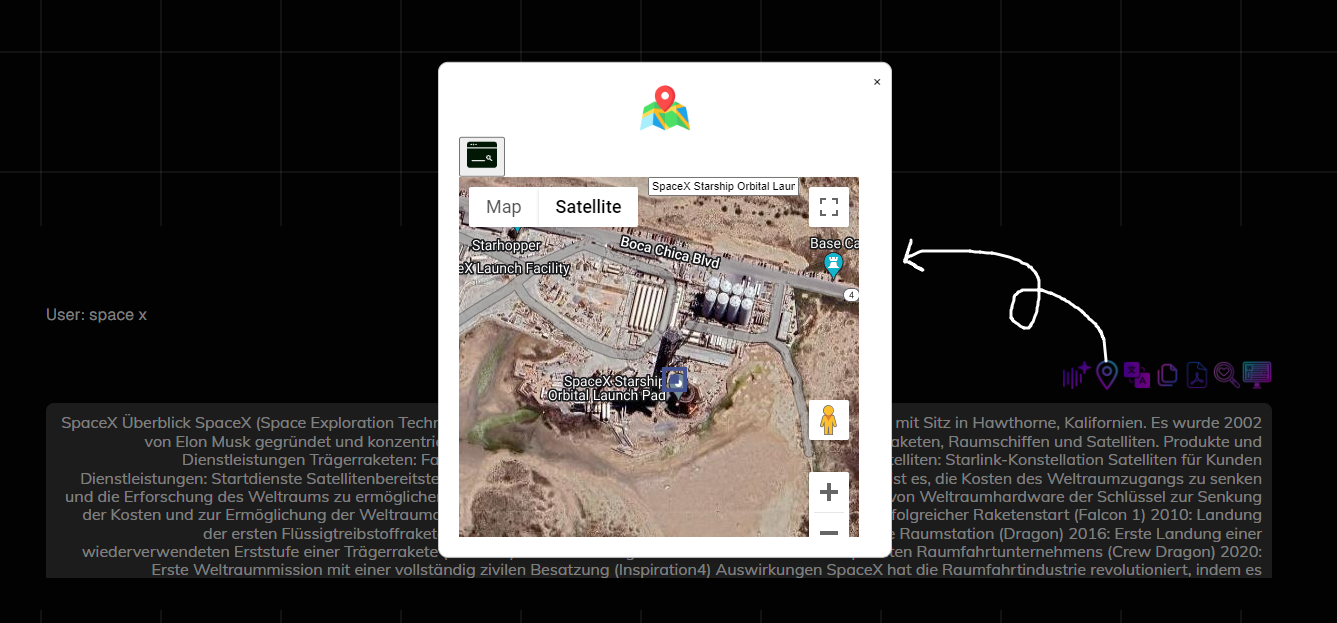Open the map location pin icon
This screenshot has width=1337, height=623.
(x=1106, y=375)
